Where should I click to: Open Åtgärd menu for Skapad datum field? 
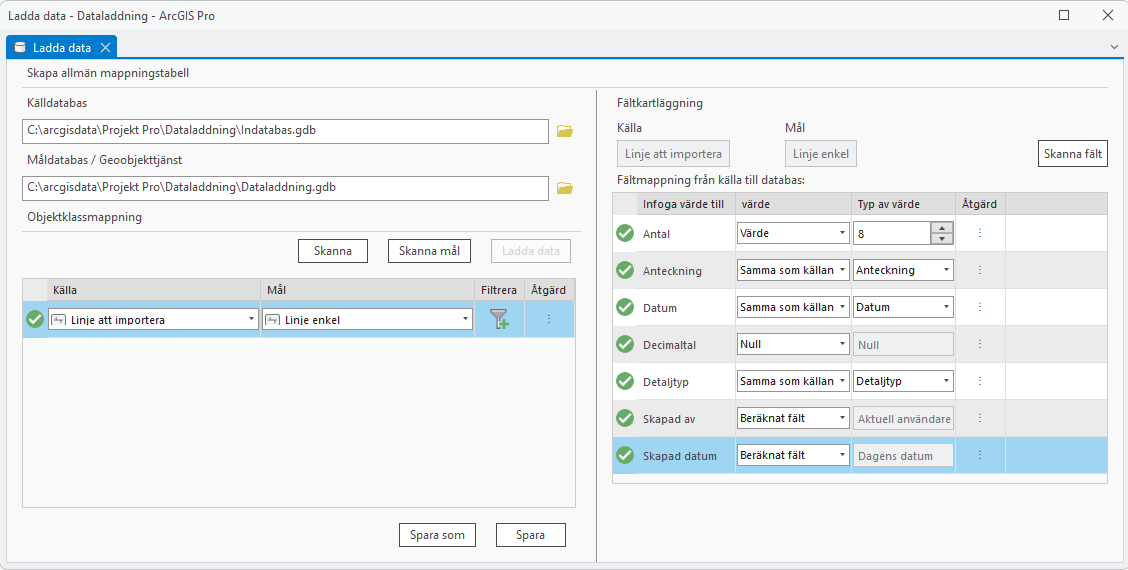point(980,455)
